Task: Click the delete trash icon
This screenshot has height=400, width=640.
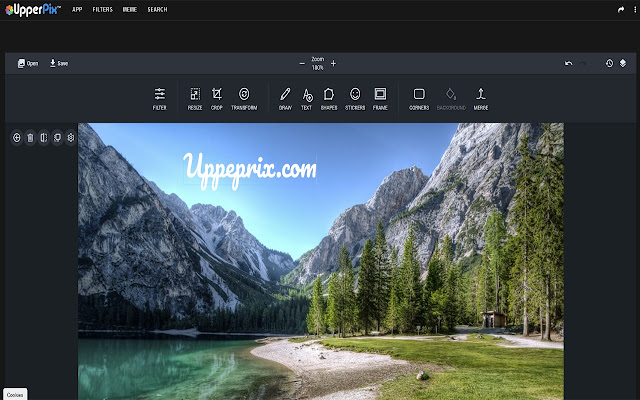Action: [x=30, y=138]
